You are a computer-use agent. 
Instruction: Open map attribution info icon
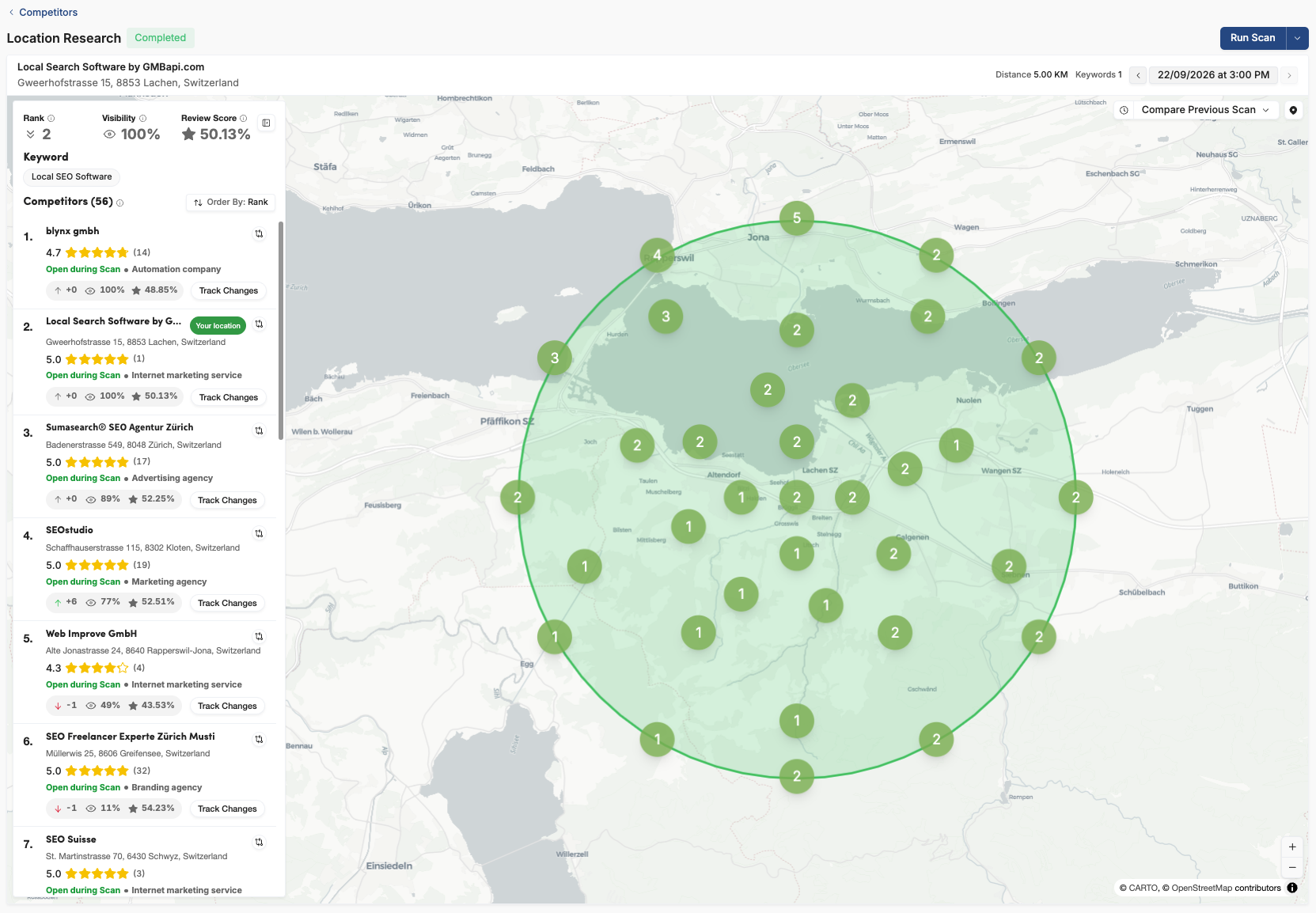click(x=1292, y=888)
